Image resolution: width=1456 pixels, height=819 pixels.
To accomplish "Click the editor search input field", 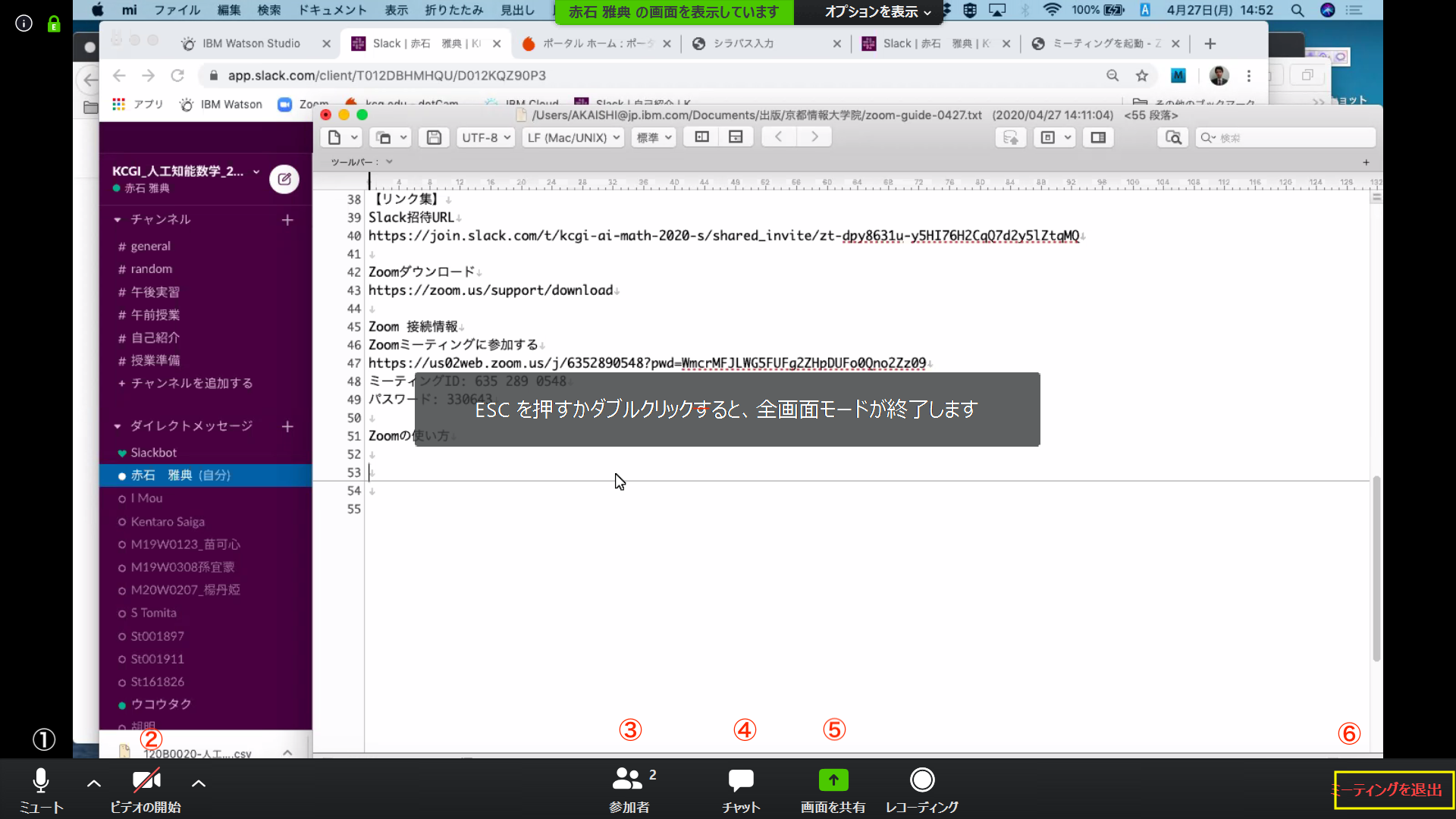I will click(1285, 137).
